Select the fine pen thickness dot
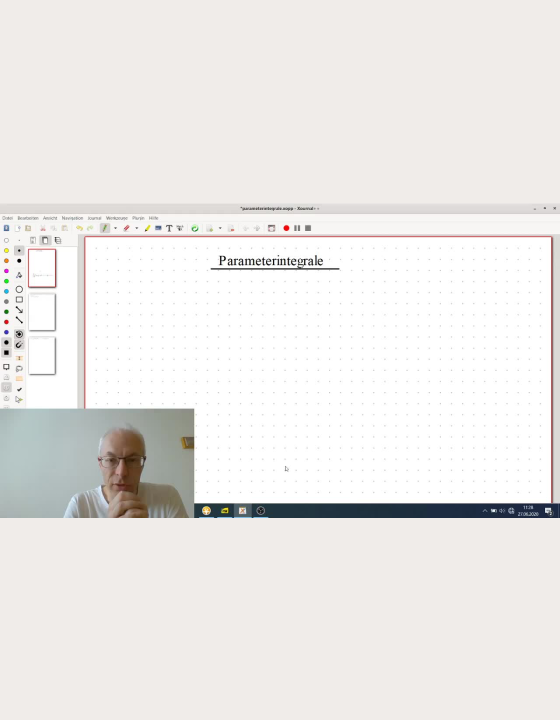This screenshot has height=720, width=560. 19,240
